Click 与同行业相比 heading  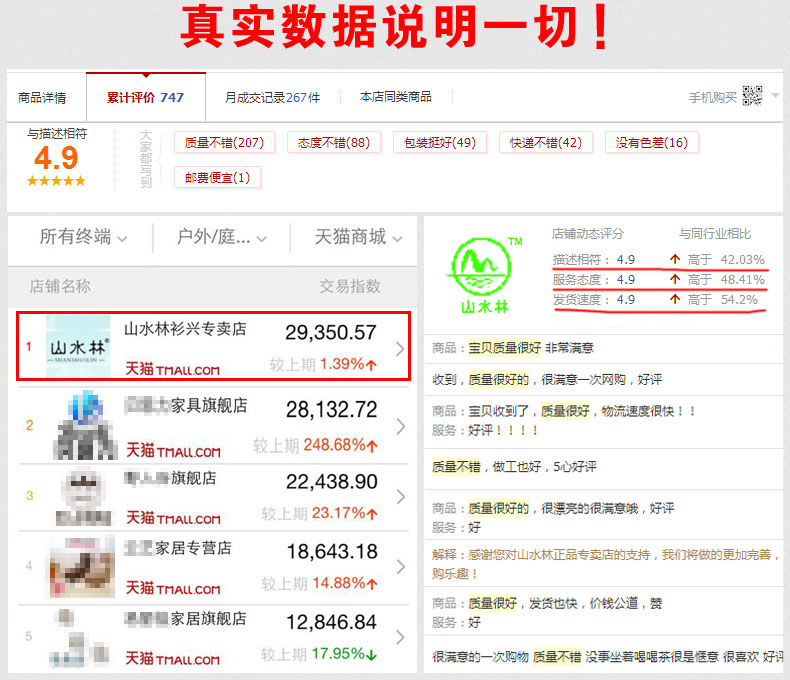pos(714,234)
